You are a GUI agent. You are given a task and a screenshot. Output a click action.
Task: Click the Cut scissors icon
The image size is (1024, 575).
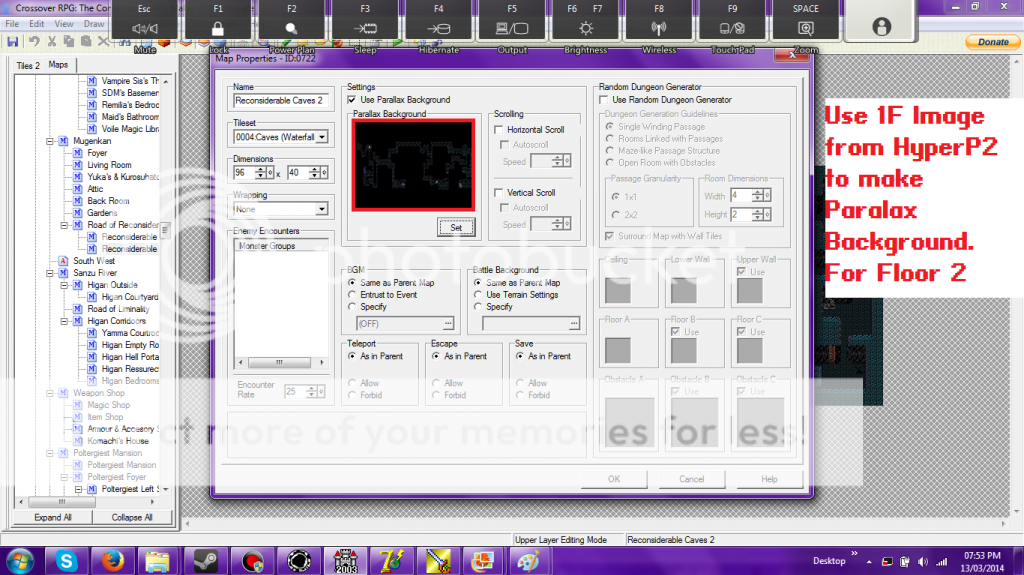(52, 42)
